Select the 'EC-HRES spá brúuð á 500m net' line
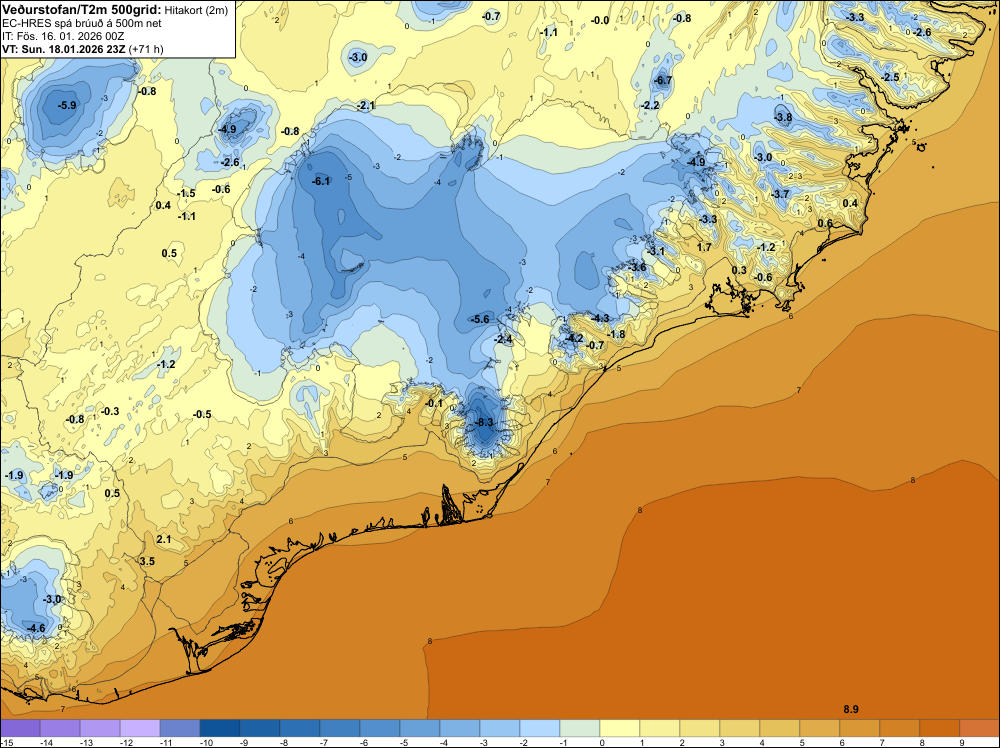The height and width of the screenshot is (748, 1000). 82,23
